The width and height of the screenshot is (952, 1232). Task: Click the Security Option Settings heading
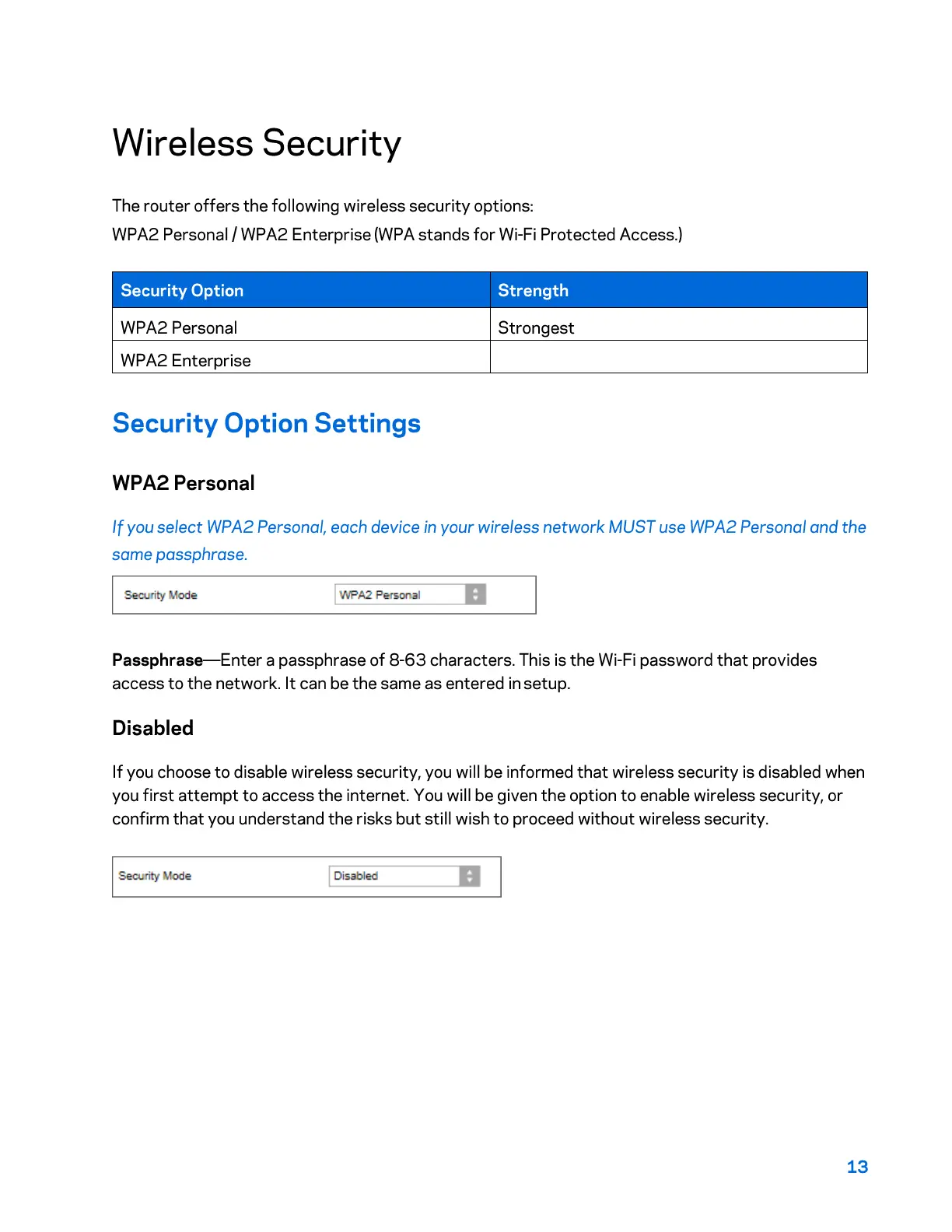(266, 424)
